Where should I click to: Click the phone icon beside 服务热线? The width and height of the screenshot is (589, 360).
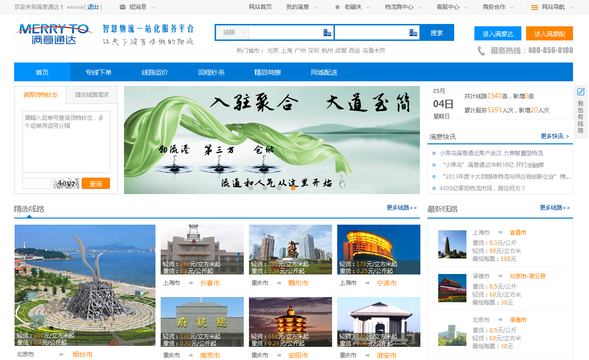click(481, 50)
